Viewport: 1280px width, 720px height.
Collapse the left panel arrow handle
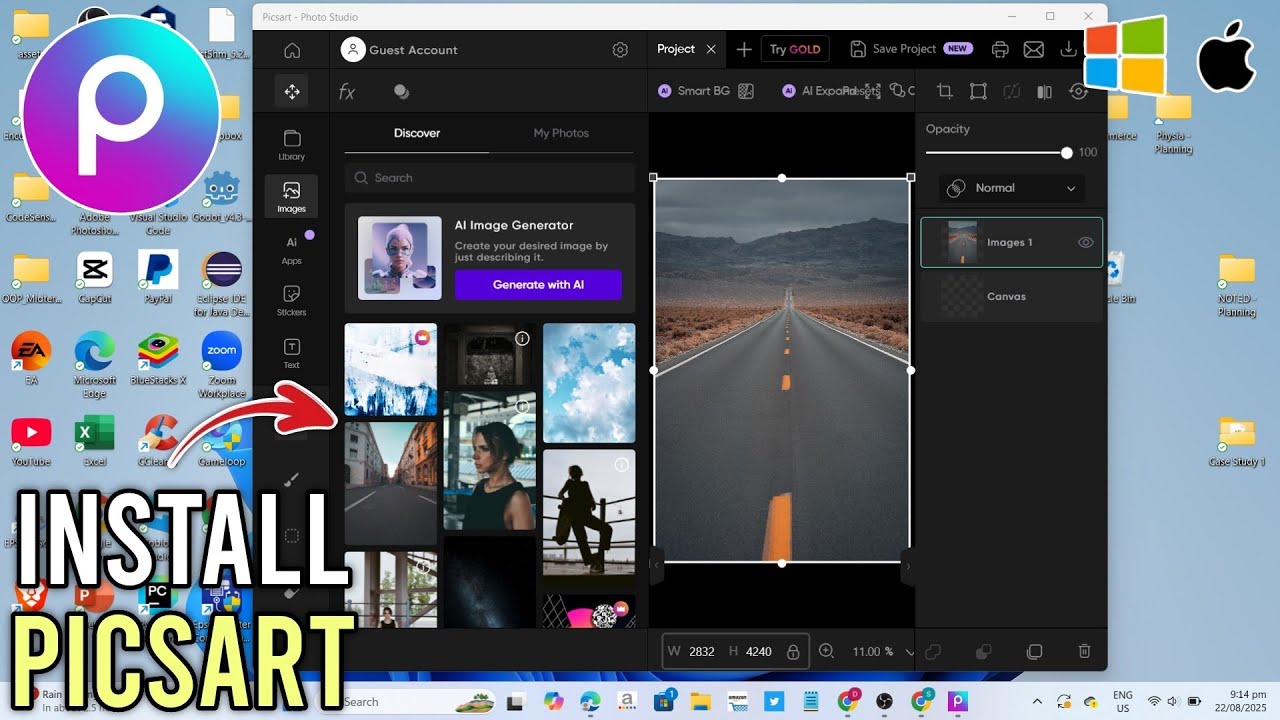(x=657, y=565)
